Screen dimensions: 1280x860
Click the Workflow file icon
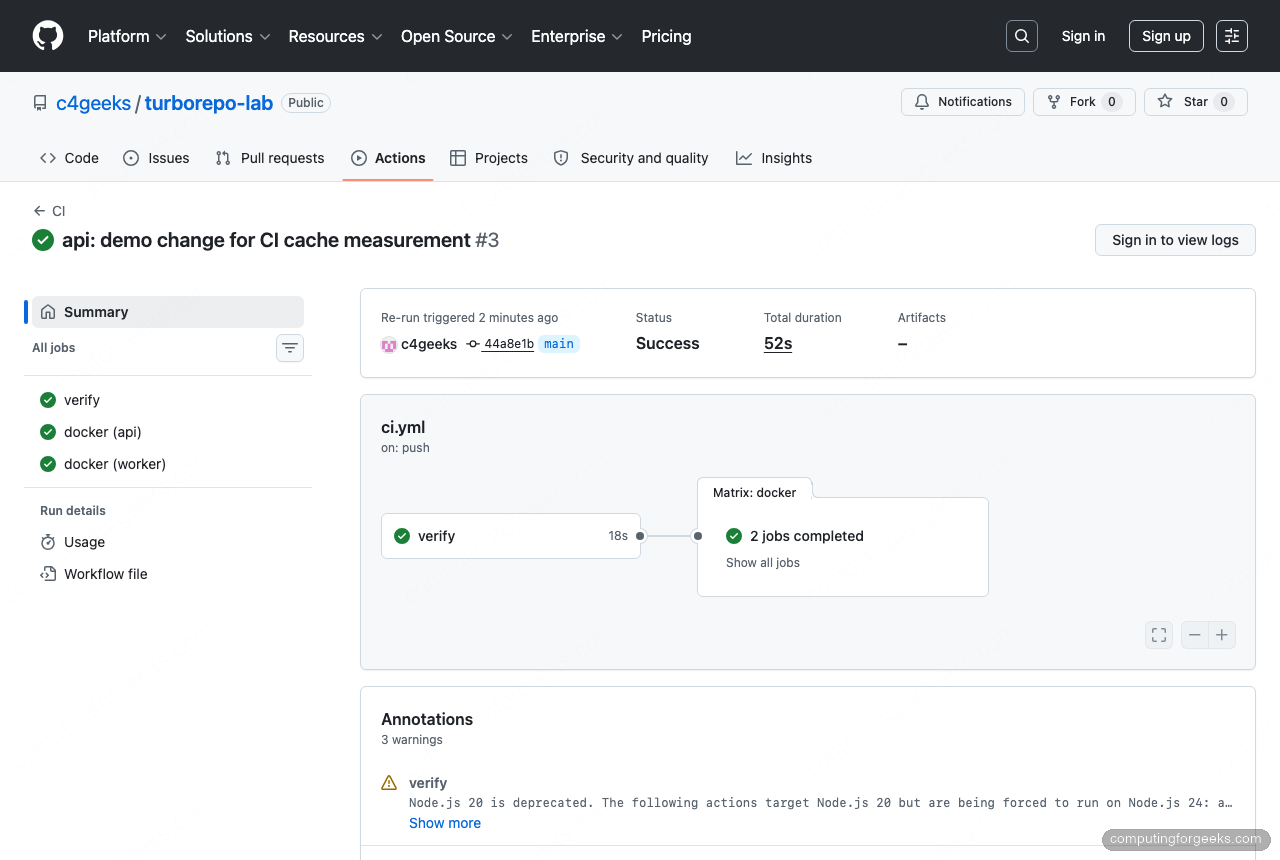click(x=48, y=574)
